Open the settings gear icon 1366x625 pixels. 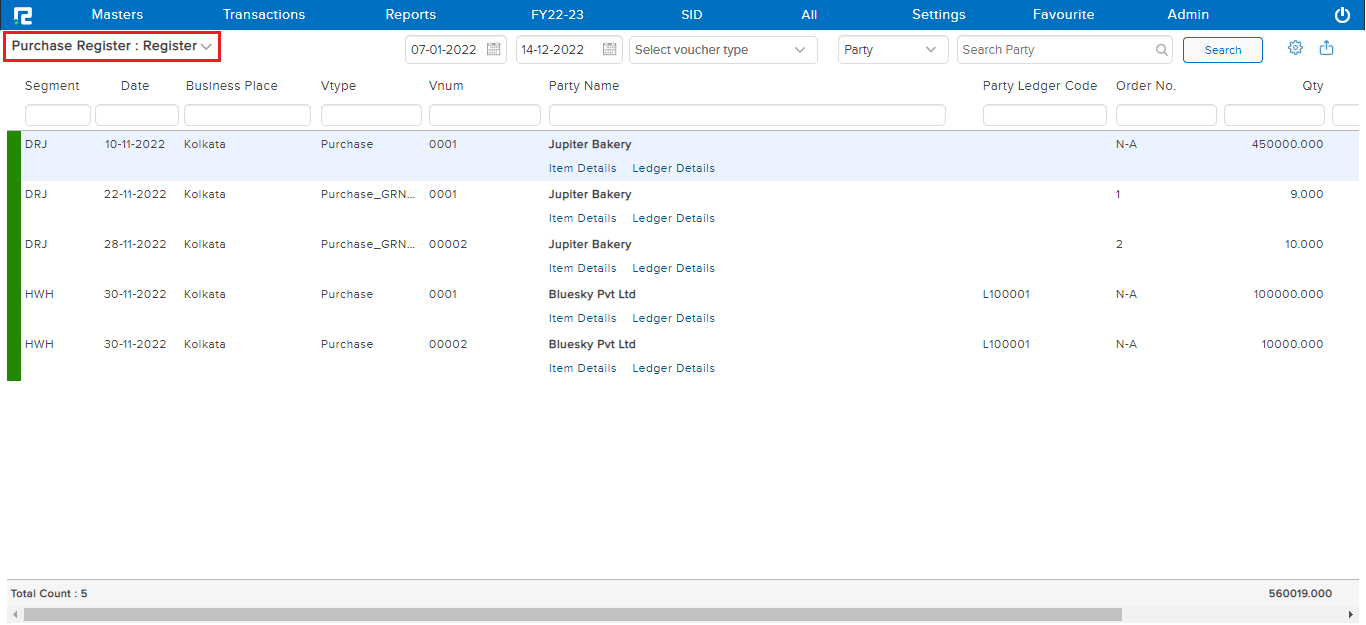(1295, 48)
